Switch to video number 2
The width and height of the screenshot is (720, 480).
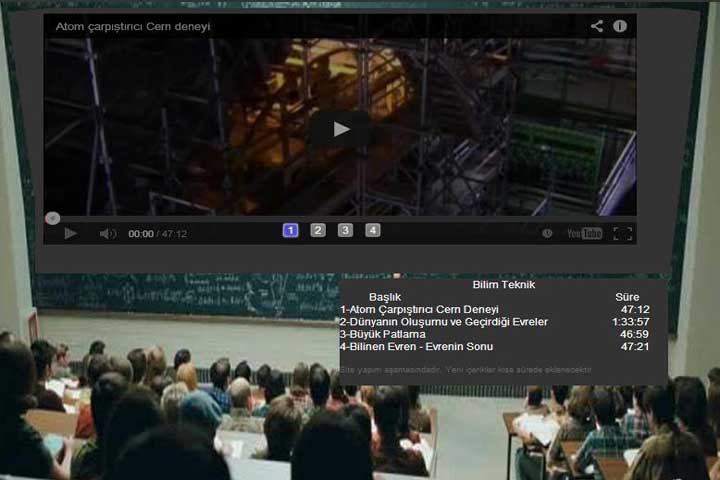tap(318, 230)
